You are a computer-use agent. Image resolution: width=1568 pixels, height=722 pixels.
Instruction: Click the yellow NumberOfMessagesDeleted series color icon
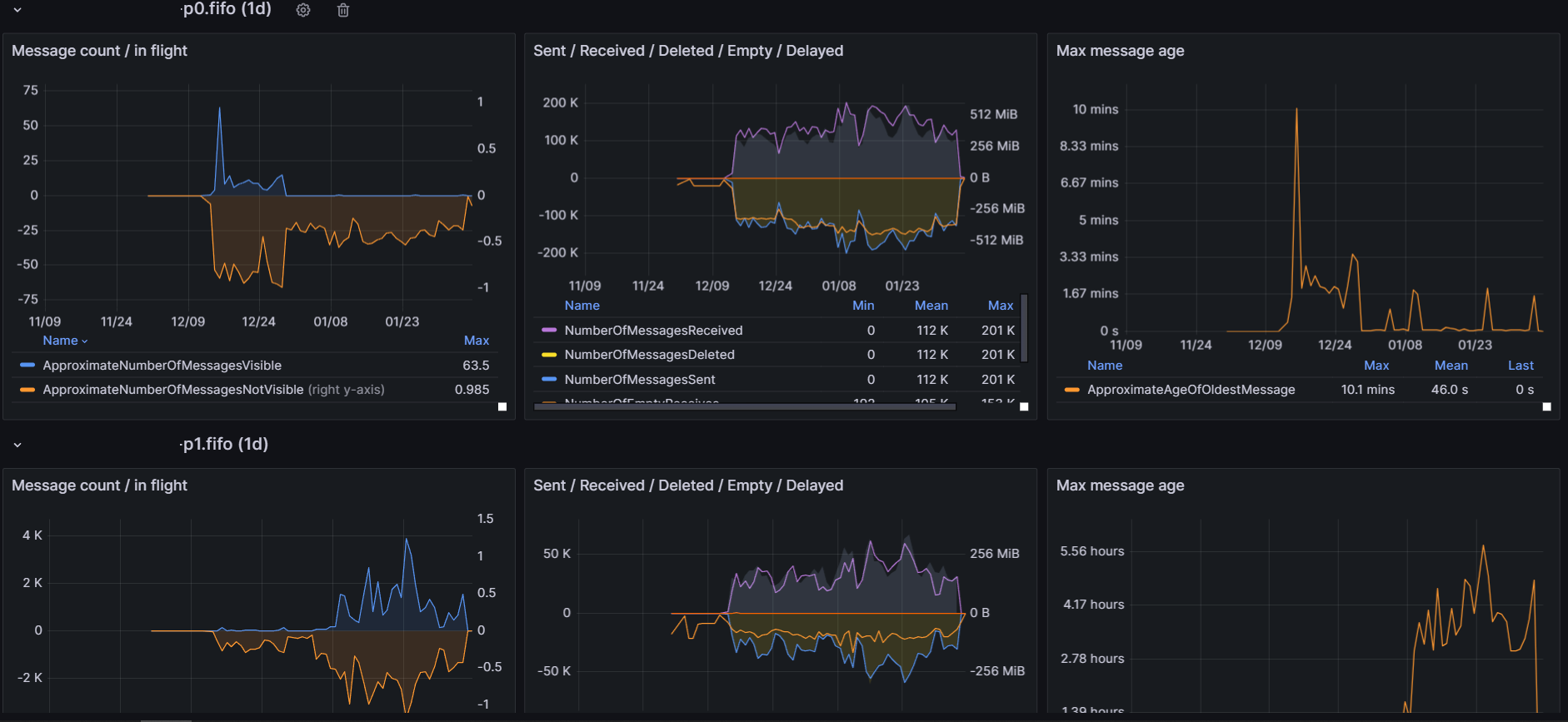coord(548,355)
